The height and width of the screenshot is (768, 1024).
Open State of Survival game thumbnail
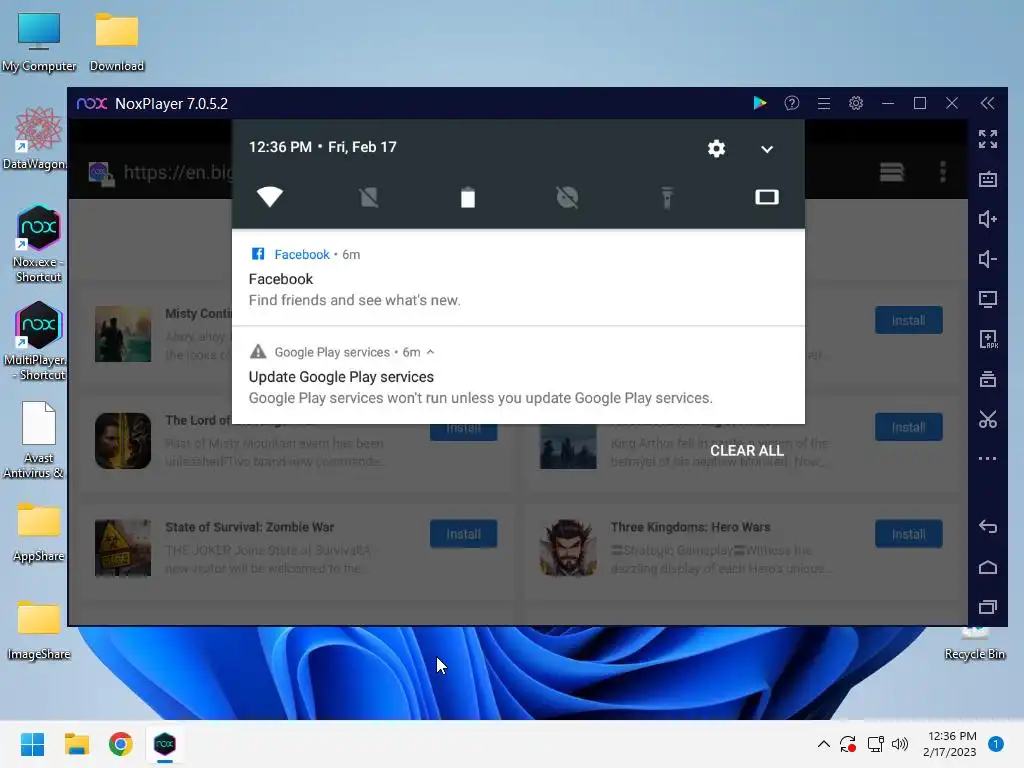pyautogui.click(x=123, y=547)
